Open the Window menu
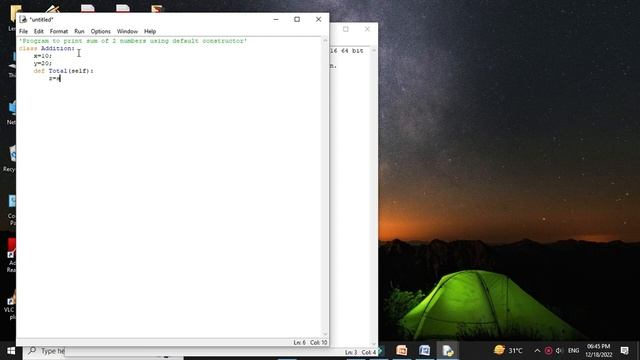This screenshot has width=640, height=360. pos(127,31)
